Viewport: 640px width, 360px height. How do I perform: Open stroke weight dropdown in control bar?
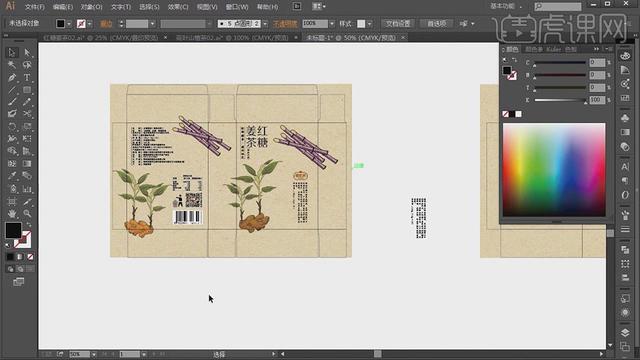coord(152,24)
